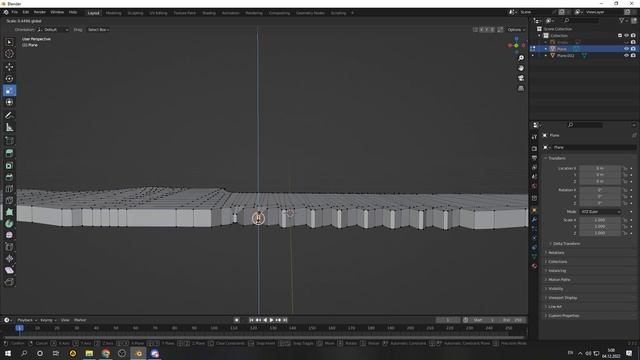Image resolution: width=640 pixels, height=360 pixels.
Task: Toggle the Collection exclude checkbox in the outliner
Action: [x=620, y=36]
